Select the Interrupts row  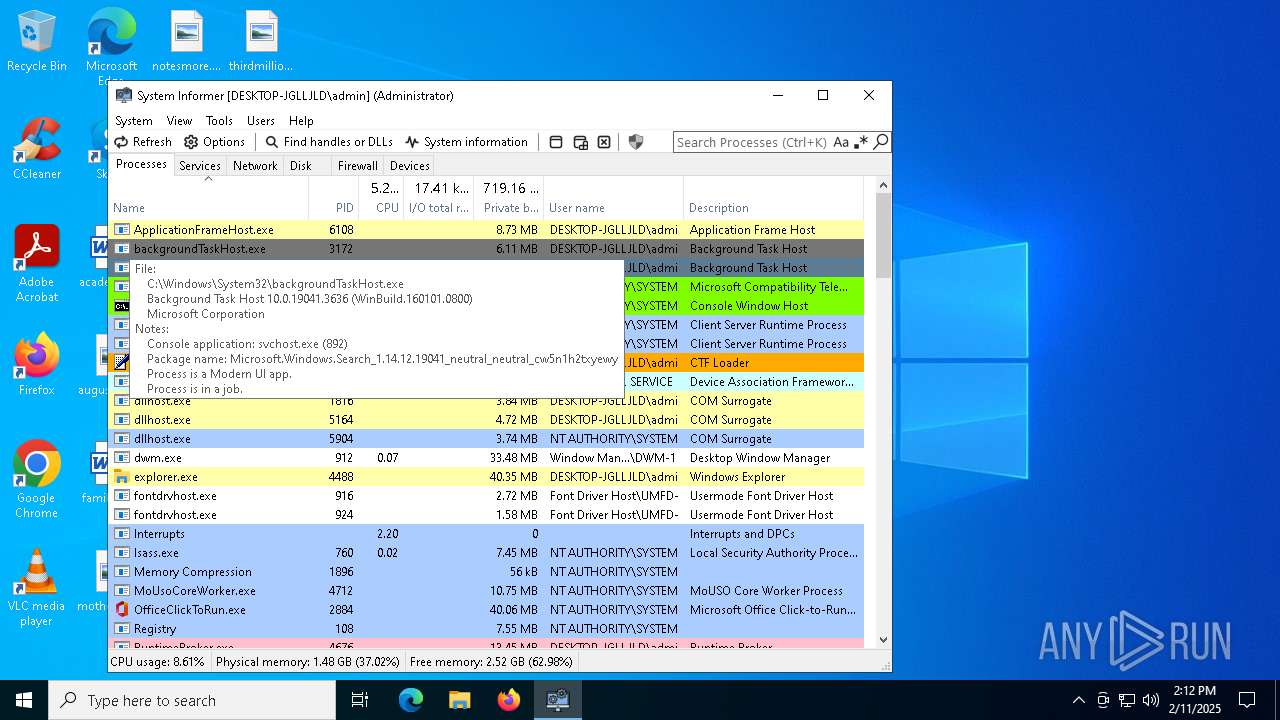(x=486, y=534)
